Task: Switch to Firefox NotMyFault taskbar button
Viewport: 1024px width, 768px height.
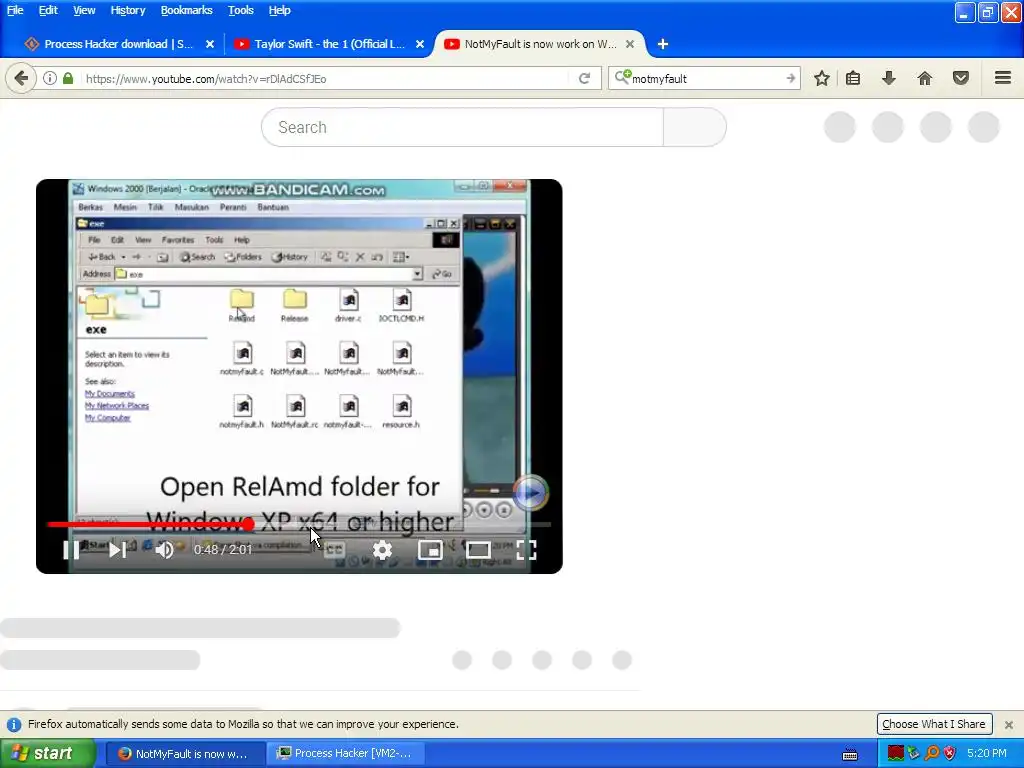Action: click(x=185, y=754)
